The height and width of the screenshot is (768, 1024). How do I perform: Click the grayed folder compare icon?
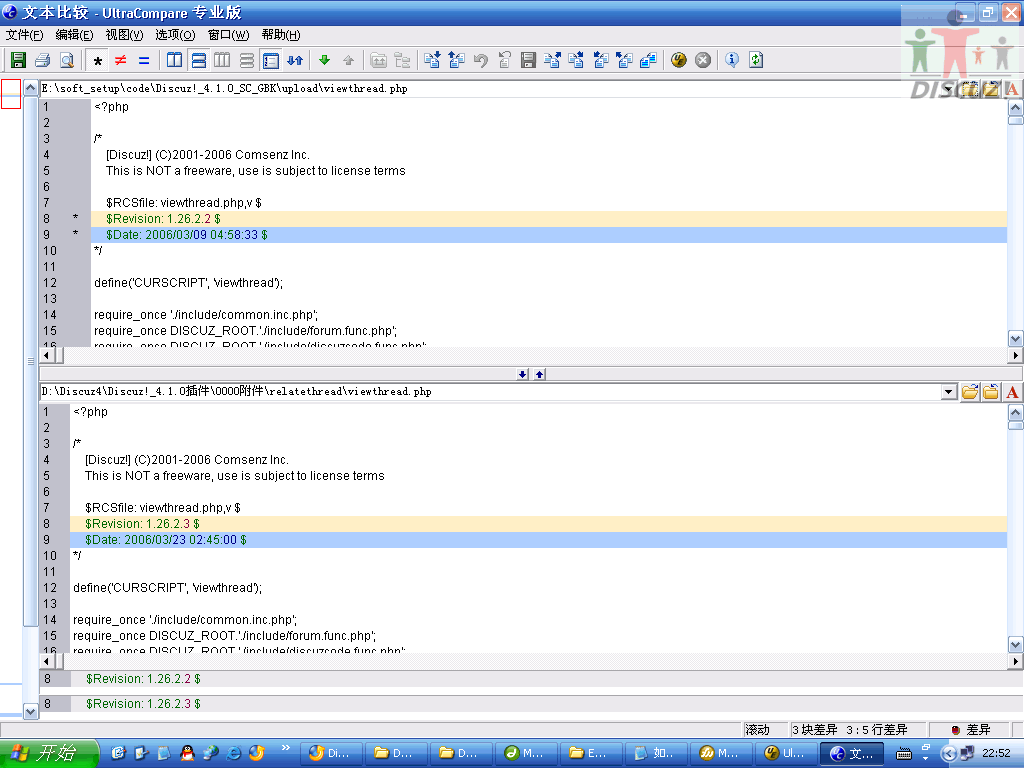coord(378,61)
